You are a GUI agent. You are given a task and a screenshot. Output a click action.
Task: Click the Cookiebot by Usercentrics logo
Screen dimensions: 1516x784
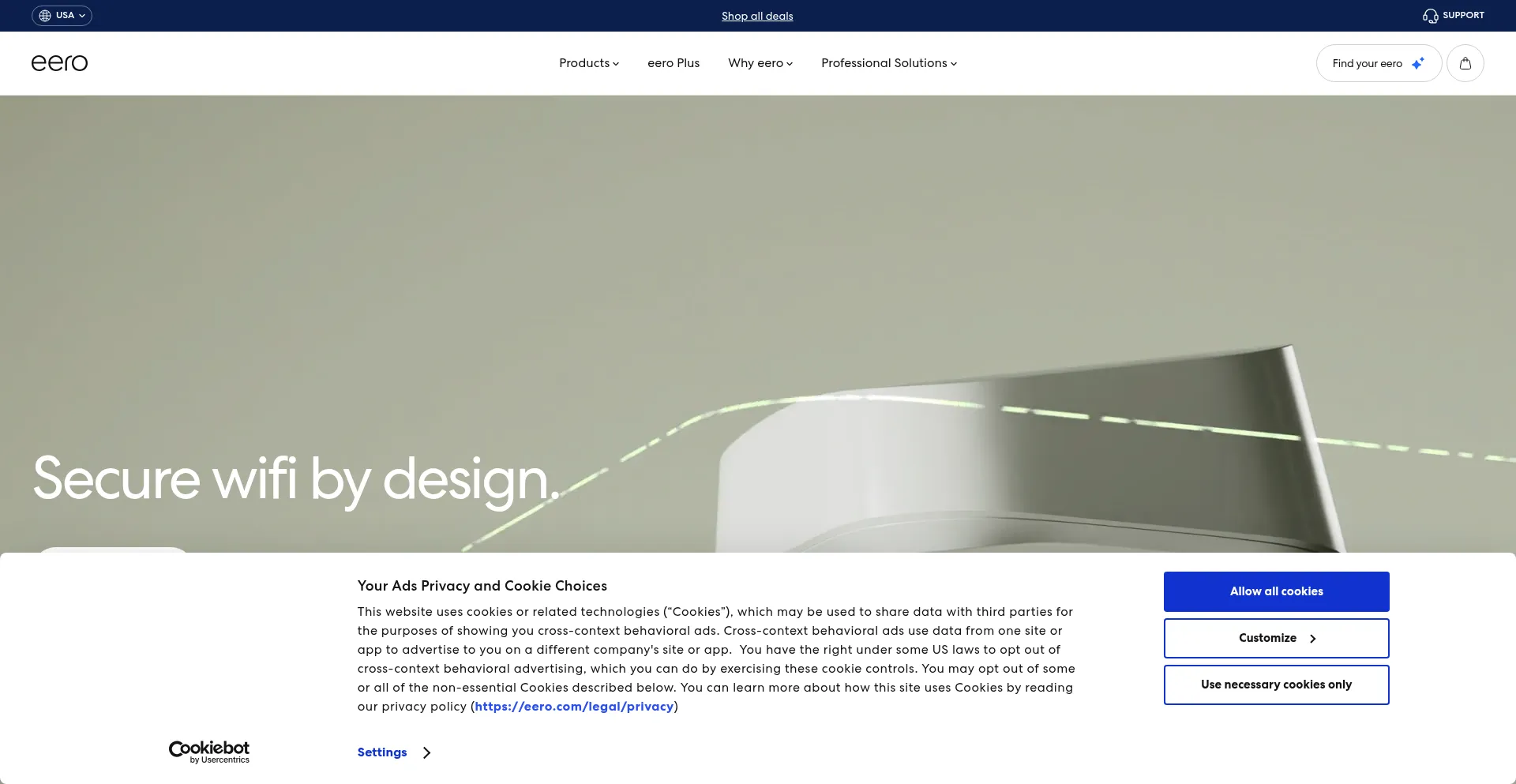pyautogui.click(x=209, y=752)
